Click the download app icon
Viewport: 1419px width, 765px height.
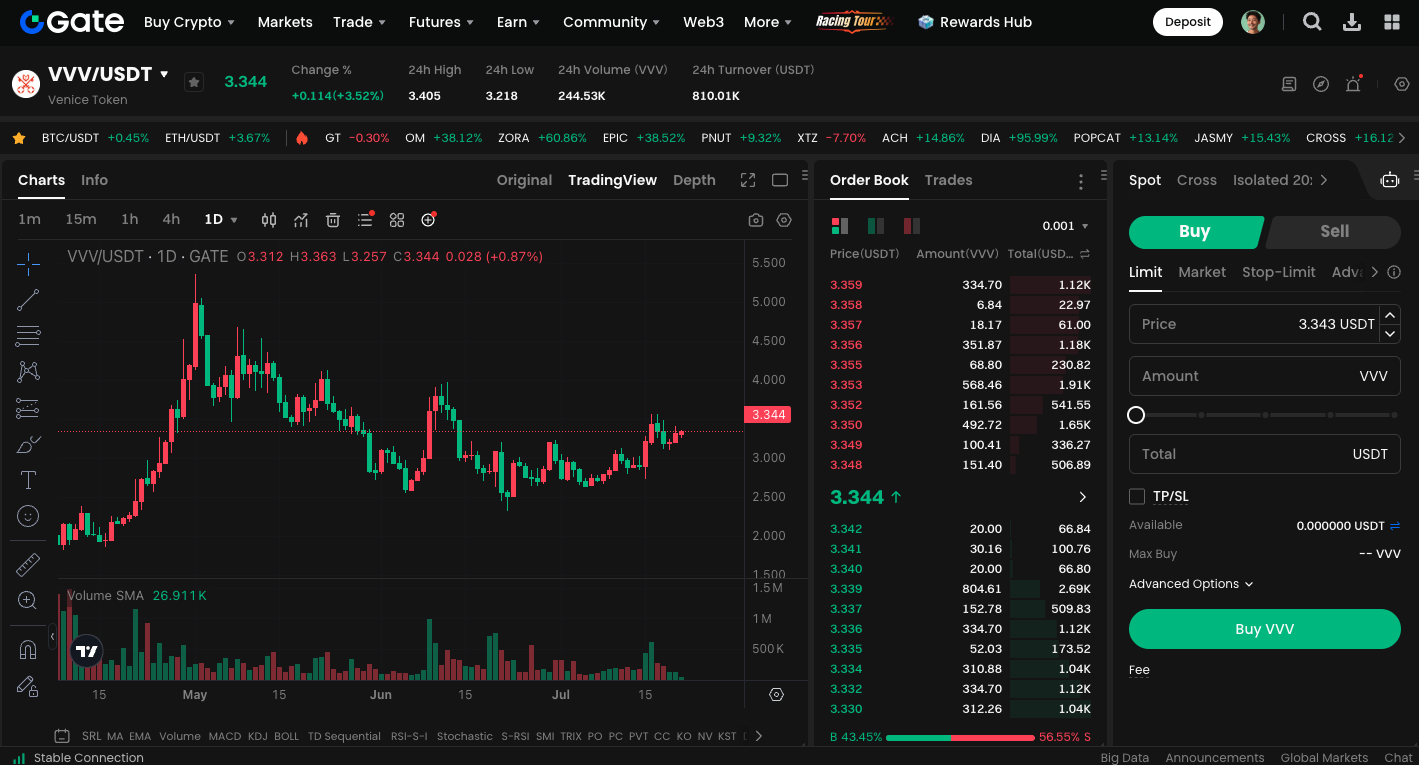pyautogui.click(x=1352, y=22)
